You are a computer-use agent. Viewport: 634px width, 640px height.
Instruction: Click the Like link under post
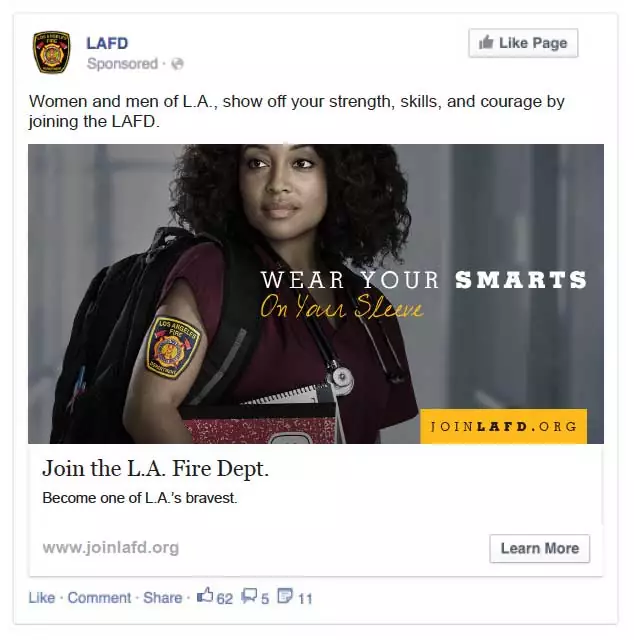(42, 598)
